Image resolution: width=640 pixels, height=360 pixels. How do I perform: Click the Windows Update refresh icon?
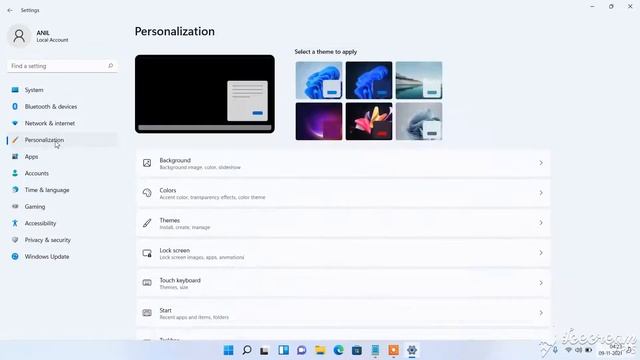15,257
